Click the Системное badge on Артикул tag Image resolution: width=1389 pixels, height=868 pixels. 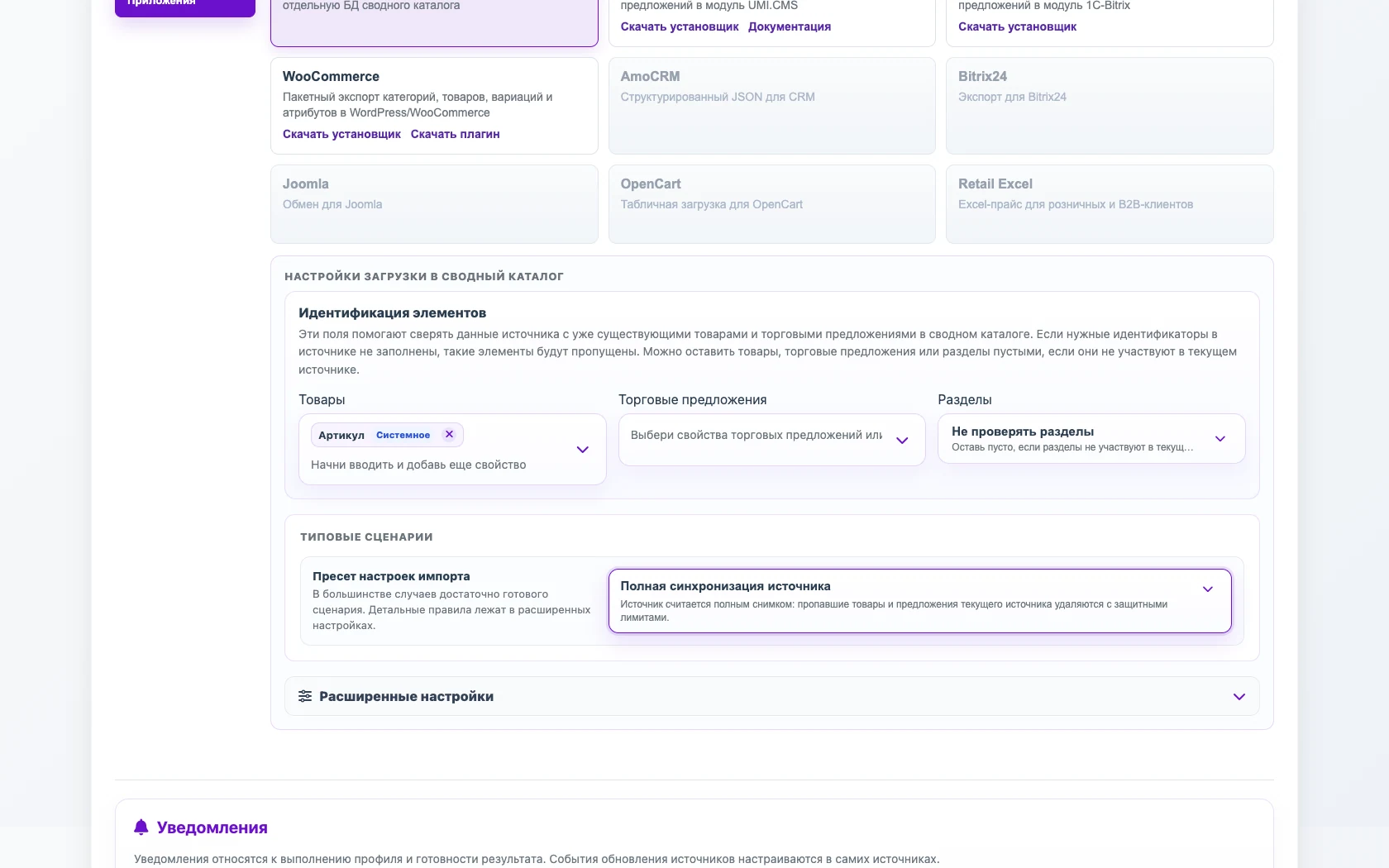point(403,435)
